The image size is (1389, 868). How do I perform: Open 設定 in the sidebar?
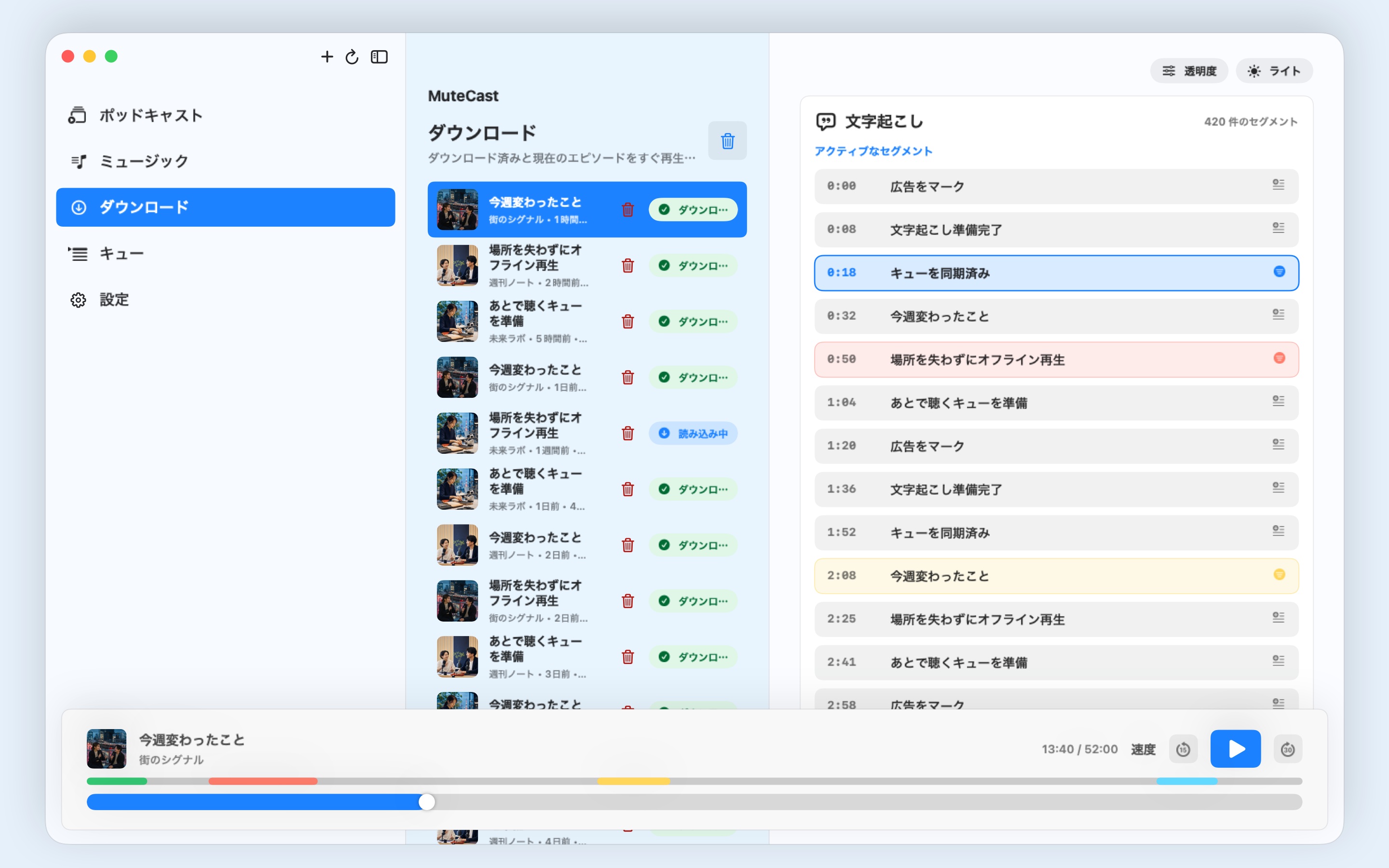(x=226, y=299)
